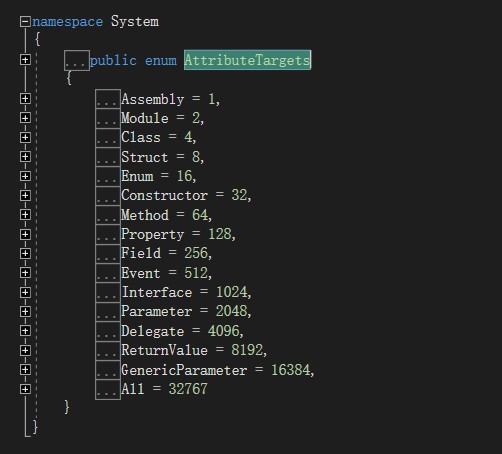The image size is (502, 454).
Task: Expand the plus box beside Constructor = 32
Action: click(25, 195)
